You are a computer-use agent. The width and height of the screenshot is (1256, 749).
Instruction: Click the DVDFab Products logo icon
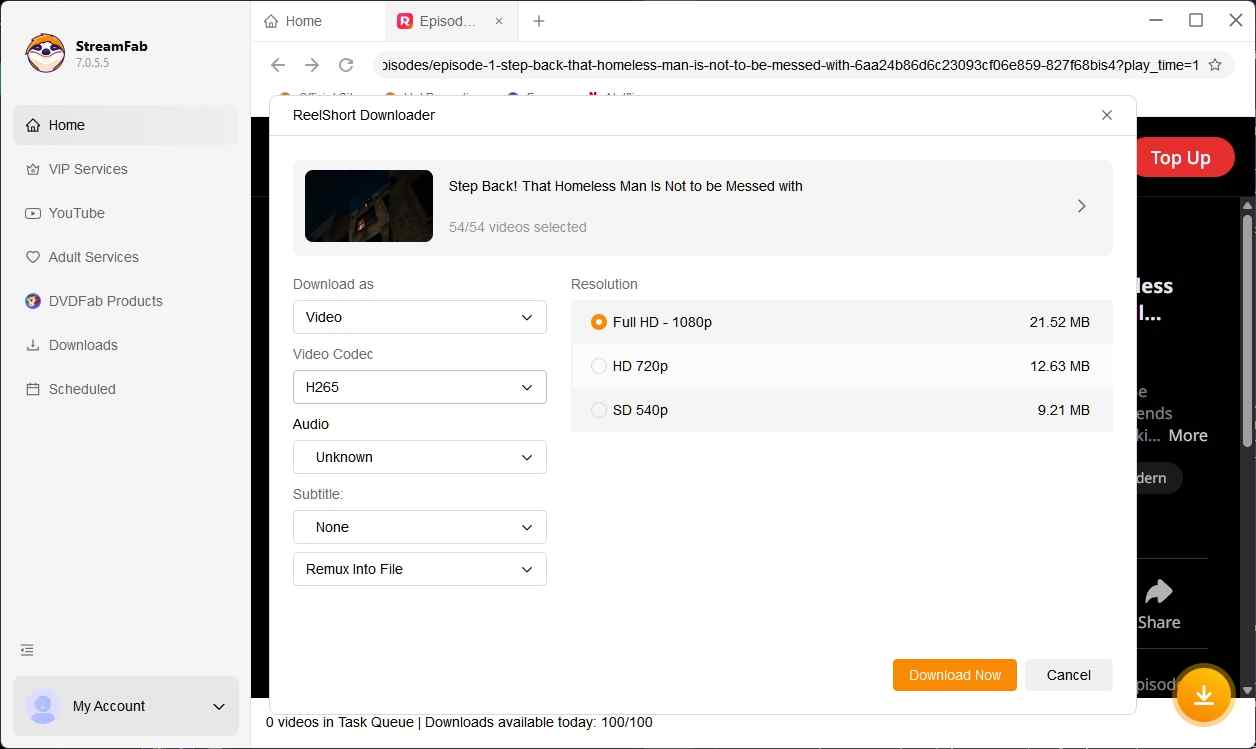[33, 301]
